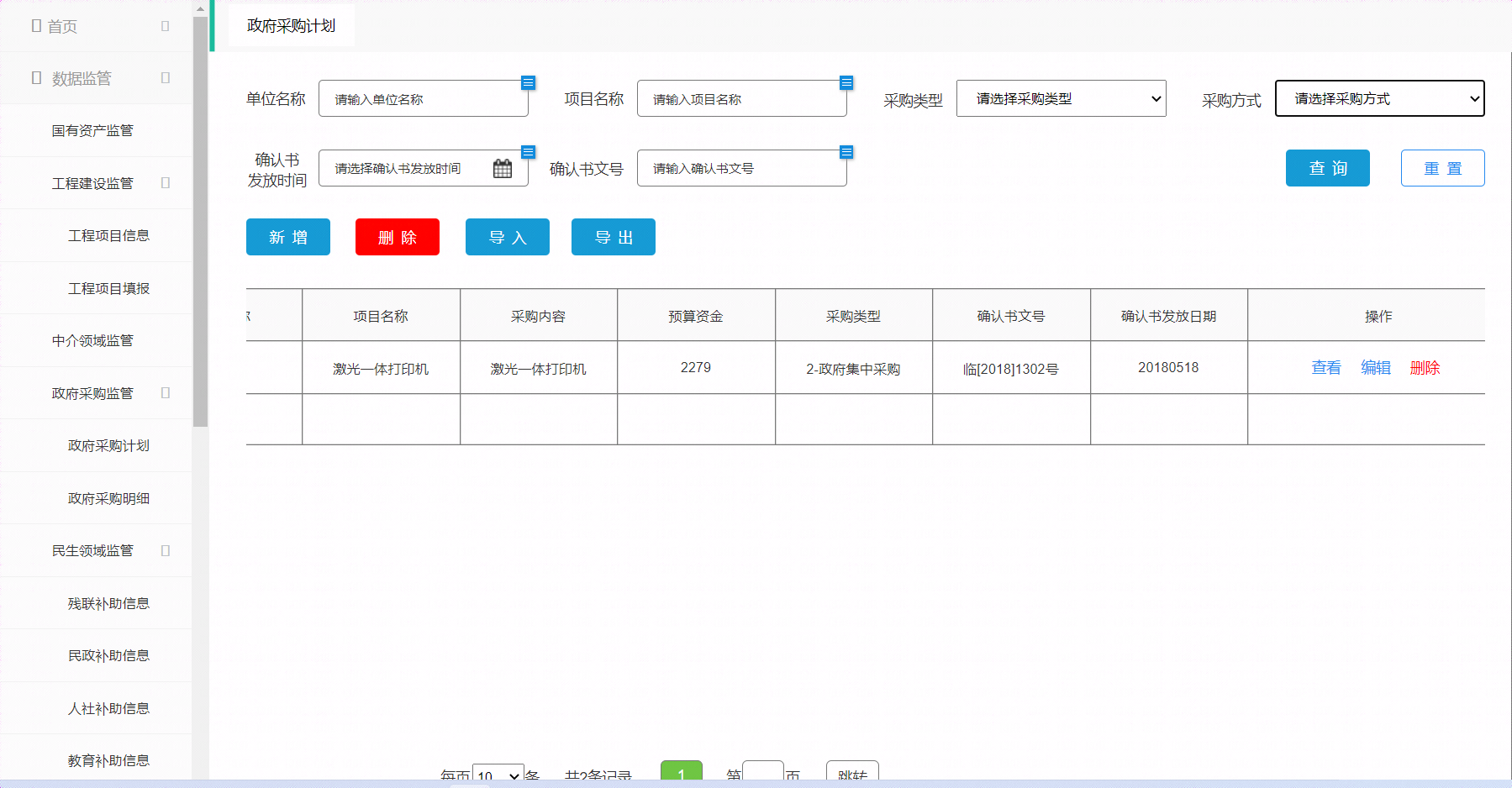Open 残联补助信息 menu item
This screenshot has height=788, width=1512.
coord(108,603)
